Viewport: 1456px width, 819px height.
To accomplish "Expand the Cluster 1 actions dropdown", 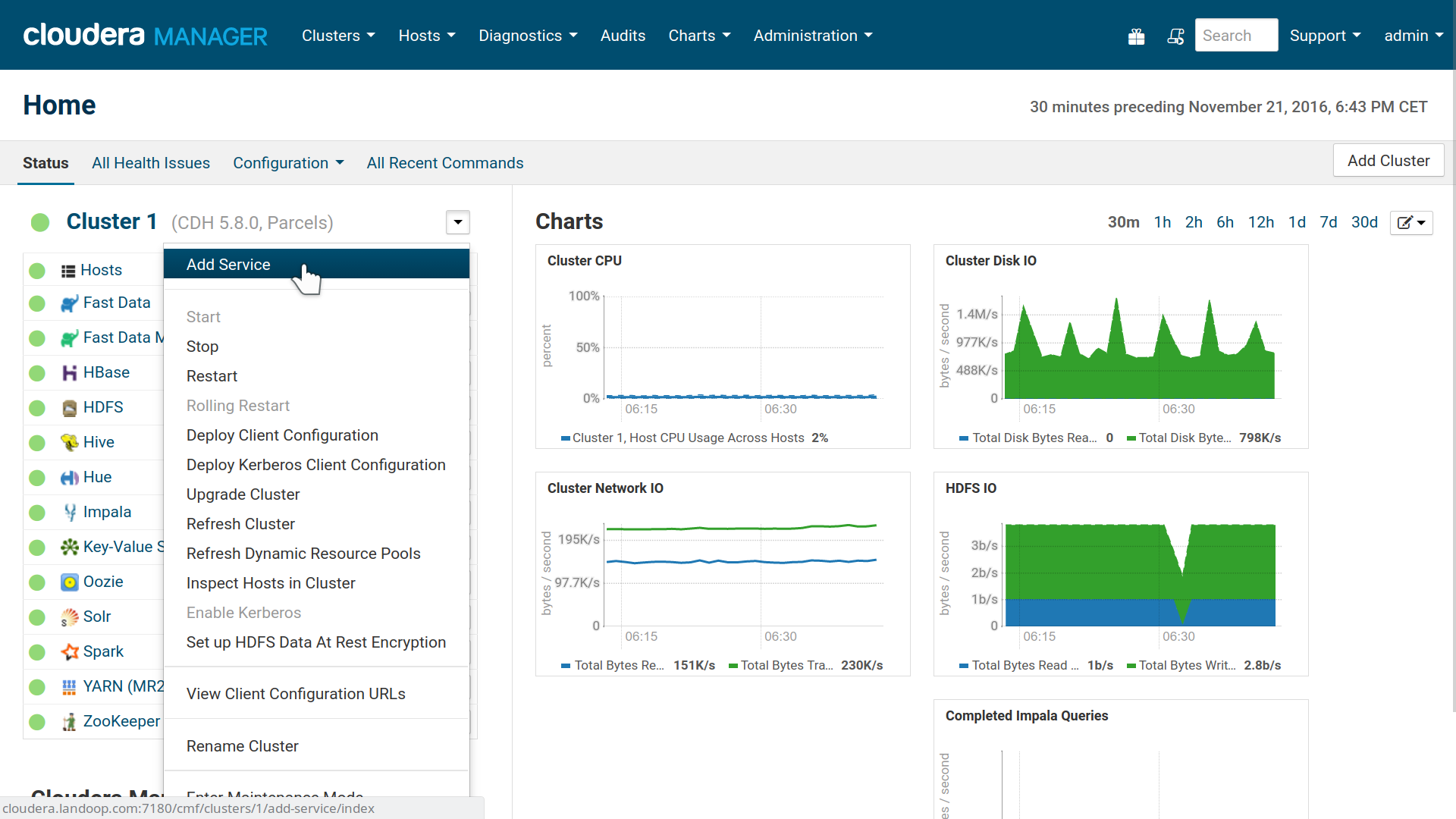I will click(458, 222).
